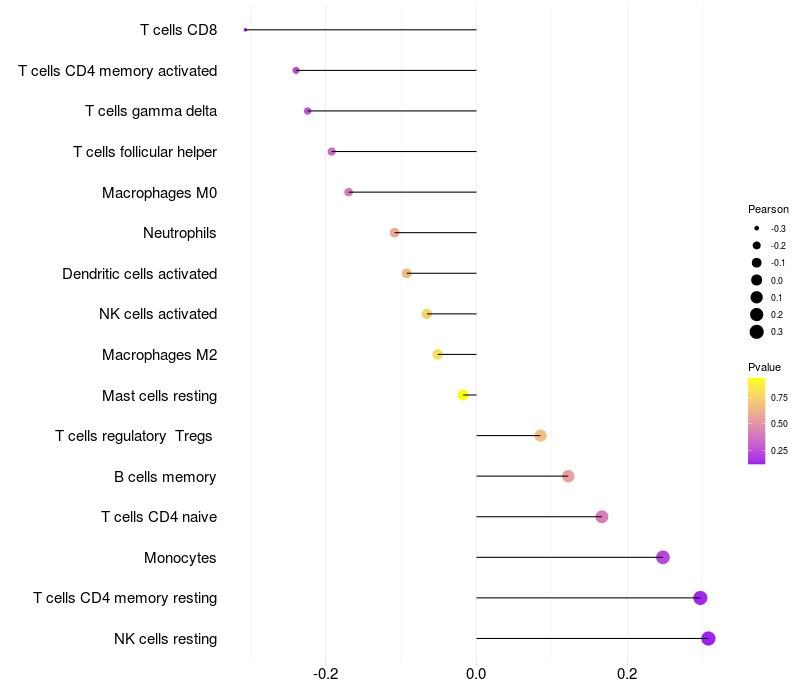Click the T cells CD4 naive dot
This screenshot has height=700, width=800.
602,517
